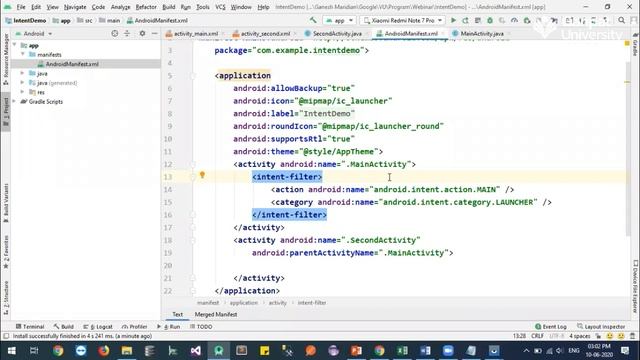Toggle the 2: Favorites side panel
The width and height of the screenshot is (640, 360).
click(6, 252)
